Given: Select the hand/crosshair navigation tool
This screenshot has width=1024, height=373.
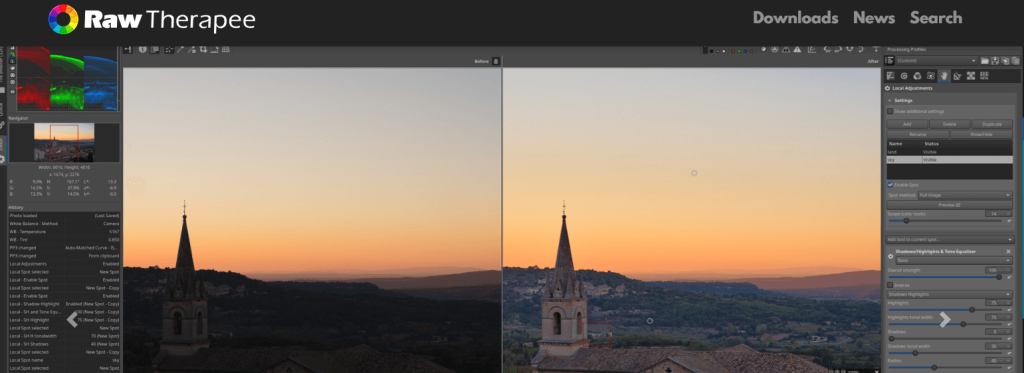Looking at the screenshot, I should tap(169, 49).
